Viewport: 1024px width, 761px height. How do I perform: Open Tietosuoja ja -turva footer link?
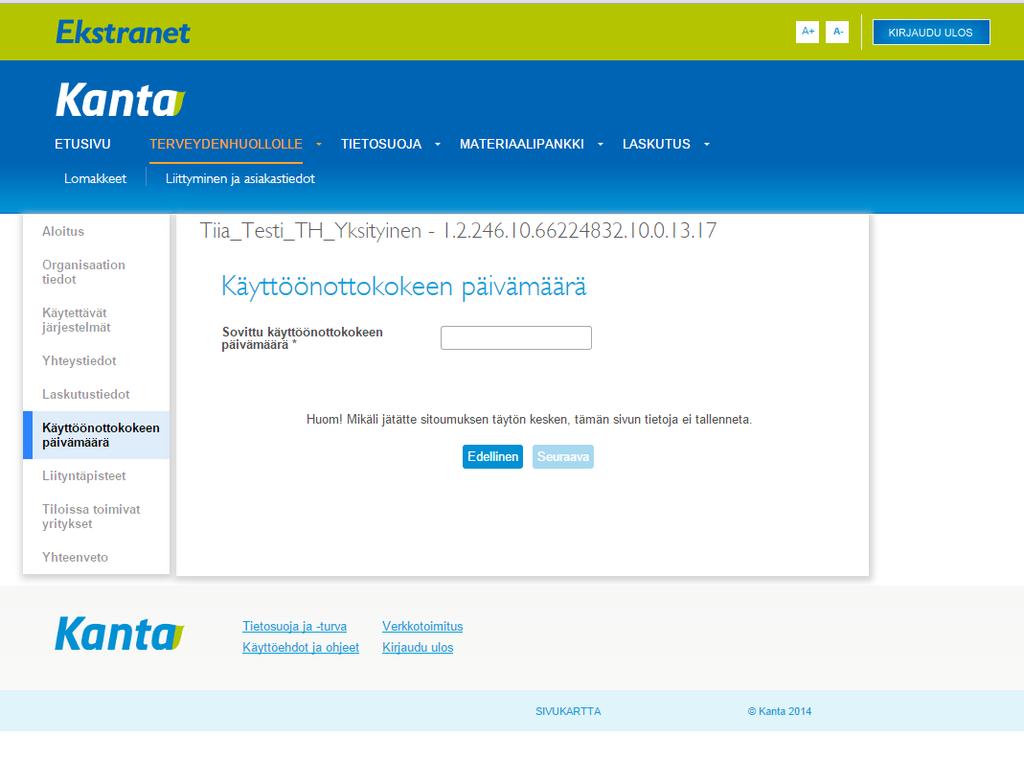tap(295, 626)
